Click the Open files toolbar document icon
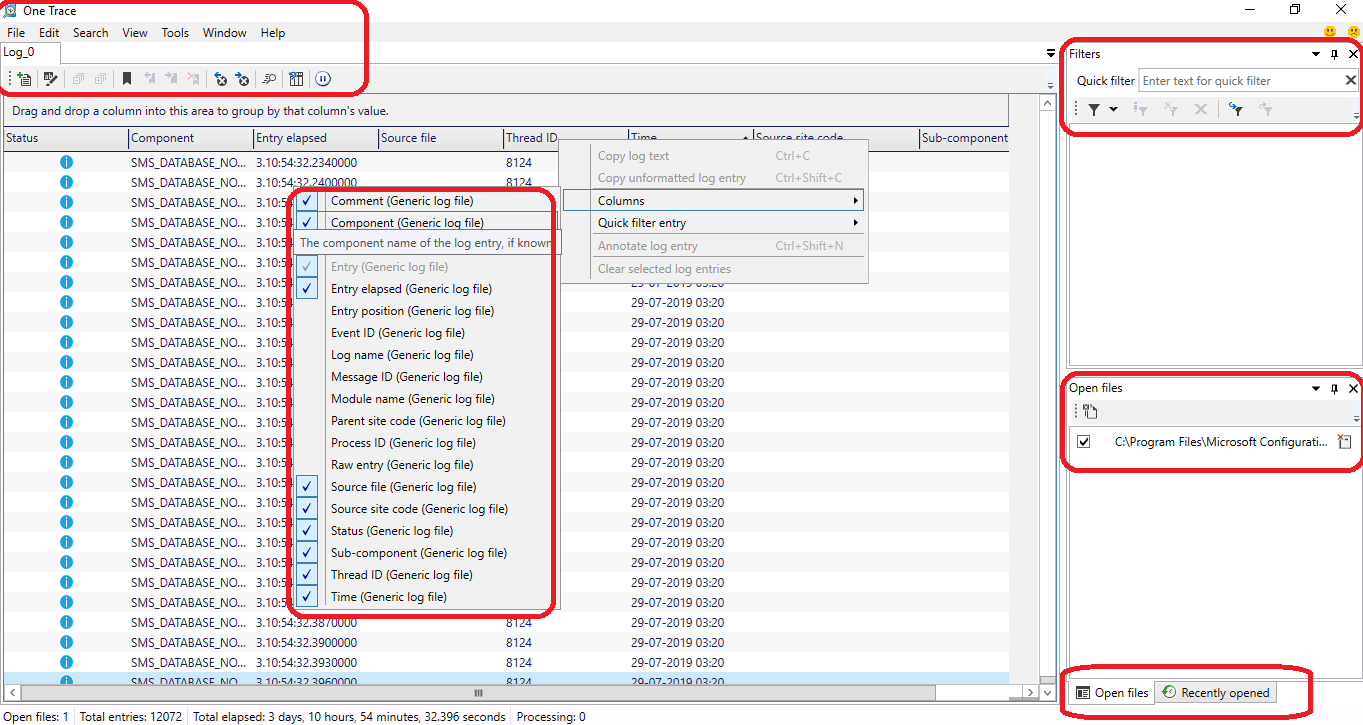Image resolution: width=1363 pixels, height=725 pixels. click(1091, 411)
